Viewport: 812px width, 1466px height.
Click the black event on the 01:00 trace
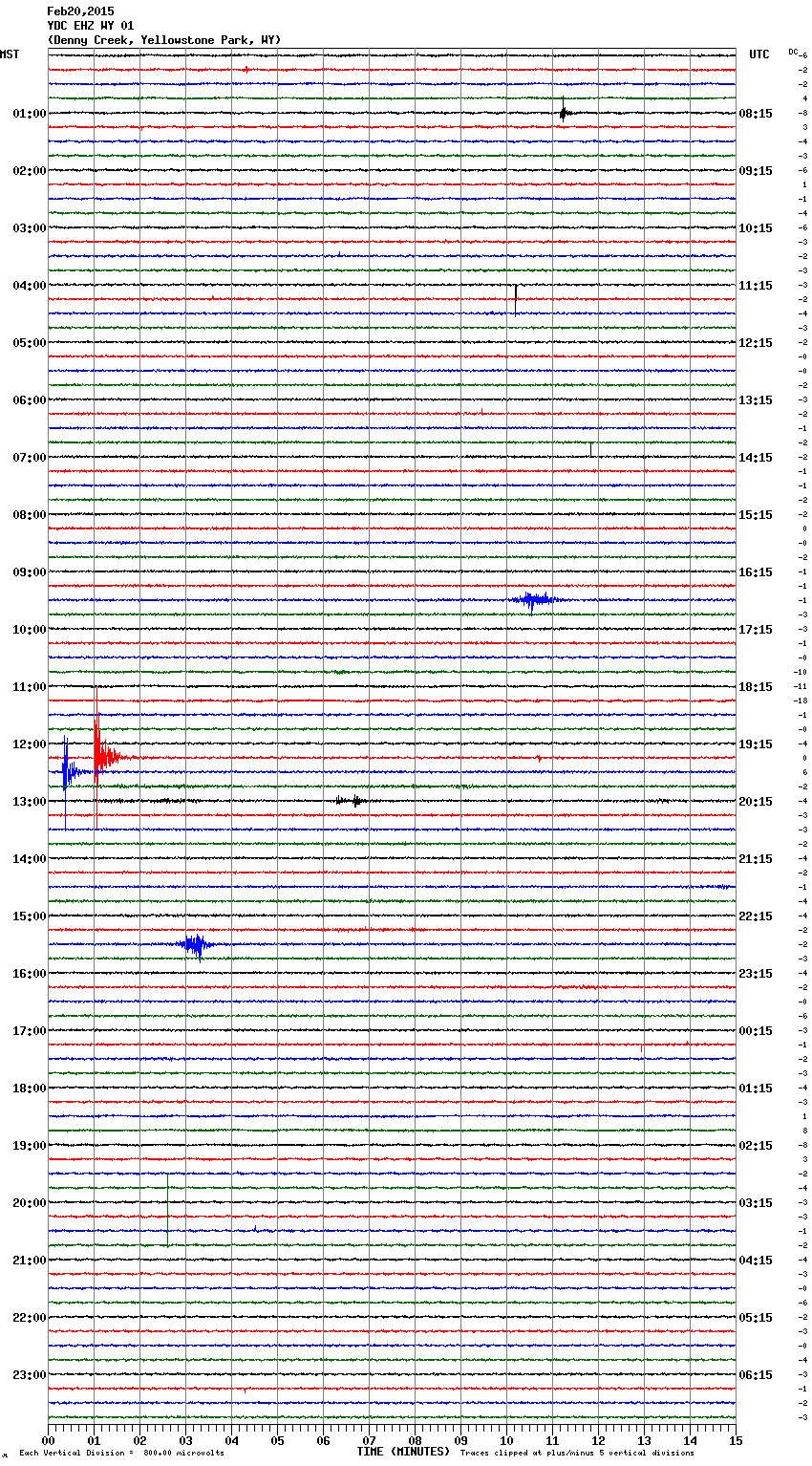565,112
